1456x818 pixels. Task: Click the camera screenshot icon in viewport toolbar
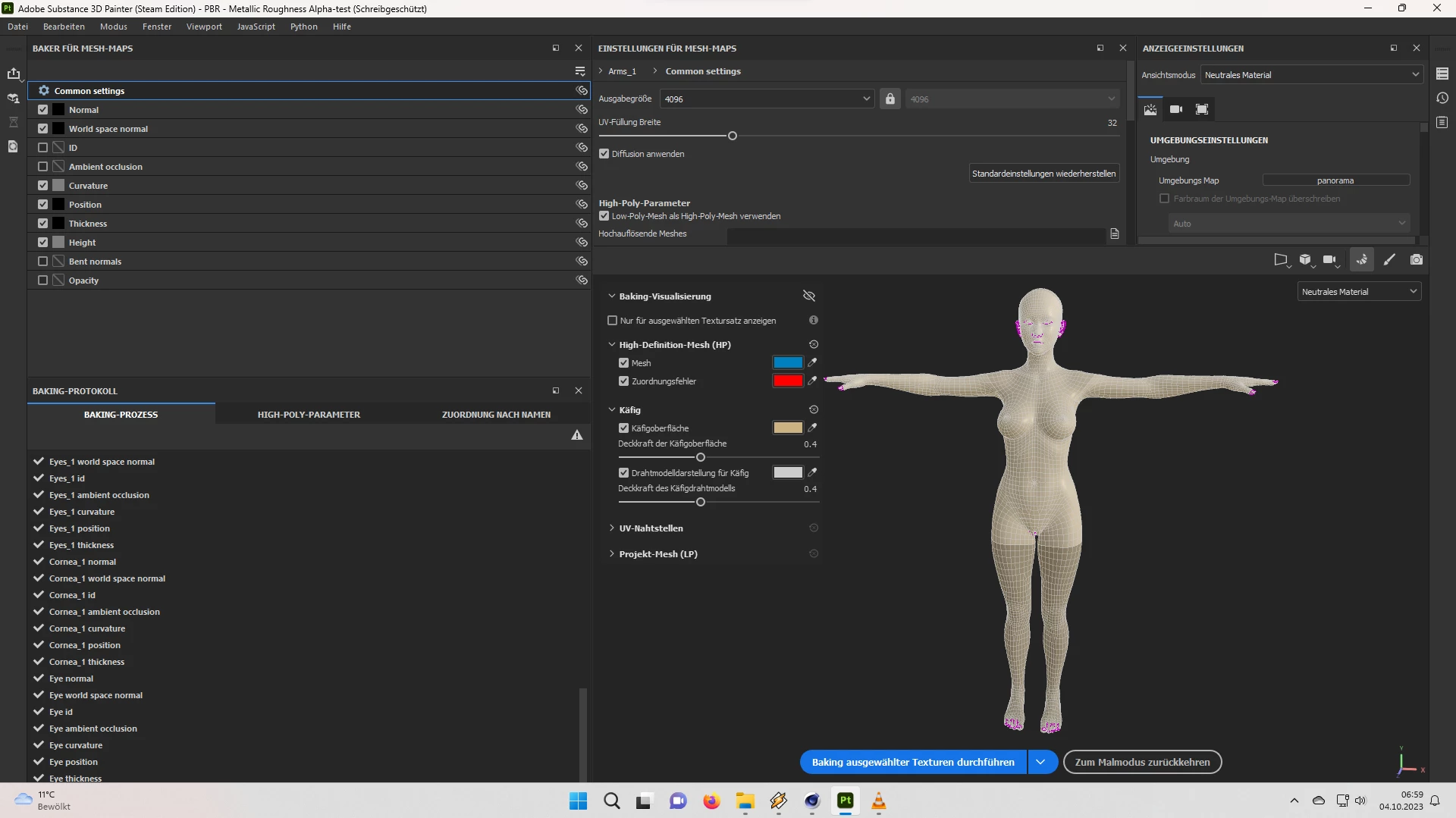point(1417,260)
